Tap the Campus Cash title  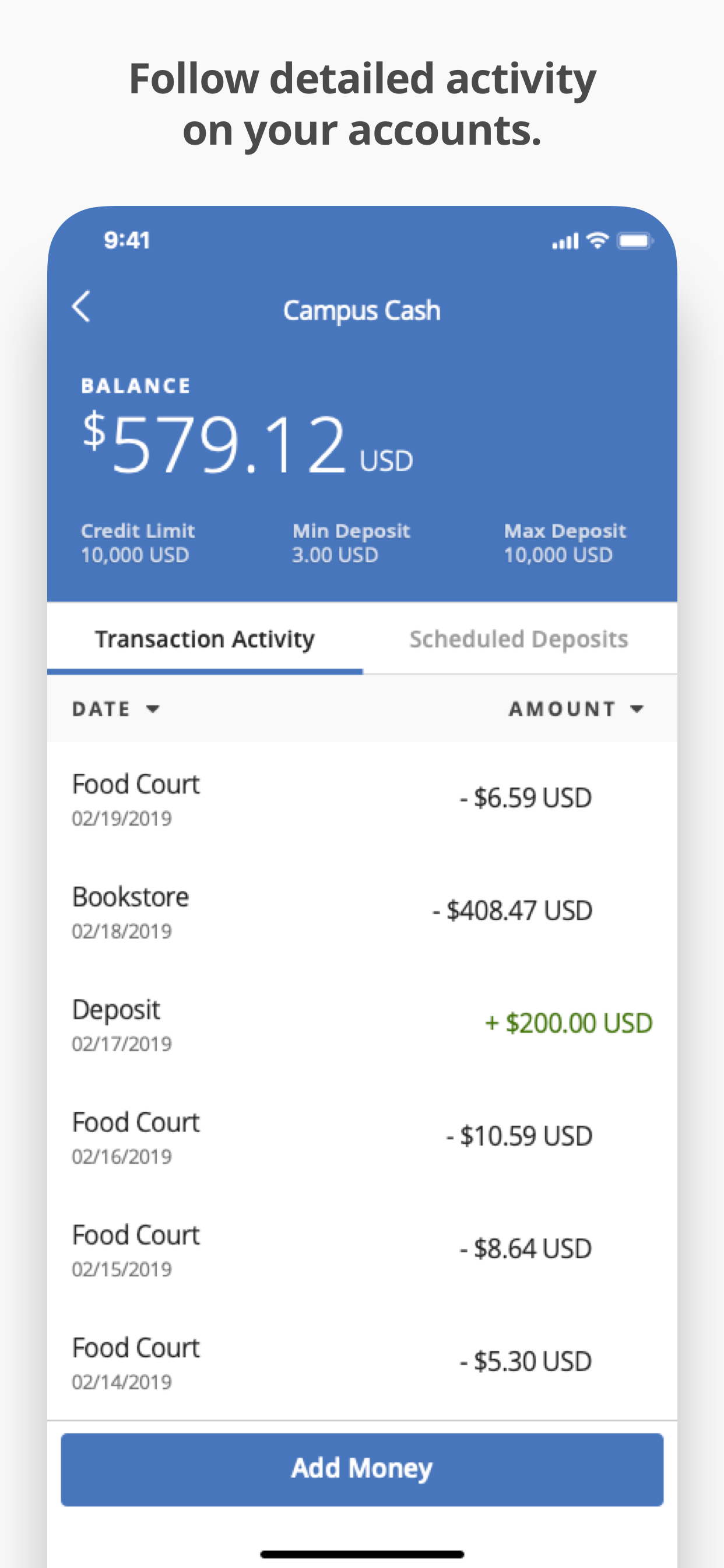[x=361, y=310]
